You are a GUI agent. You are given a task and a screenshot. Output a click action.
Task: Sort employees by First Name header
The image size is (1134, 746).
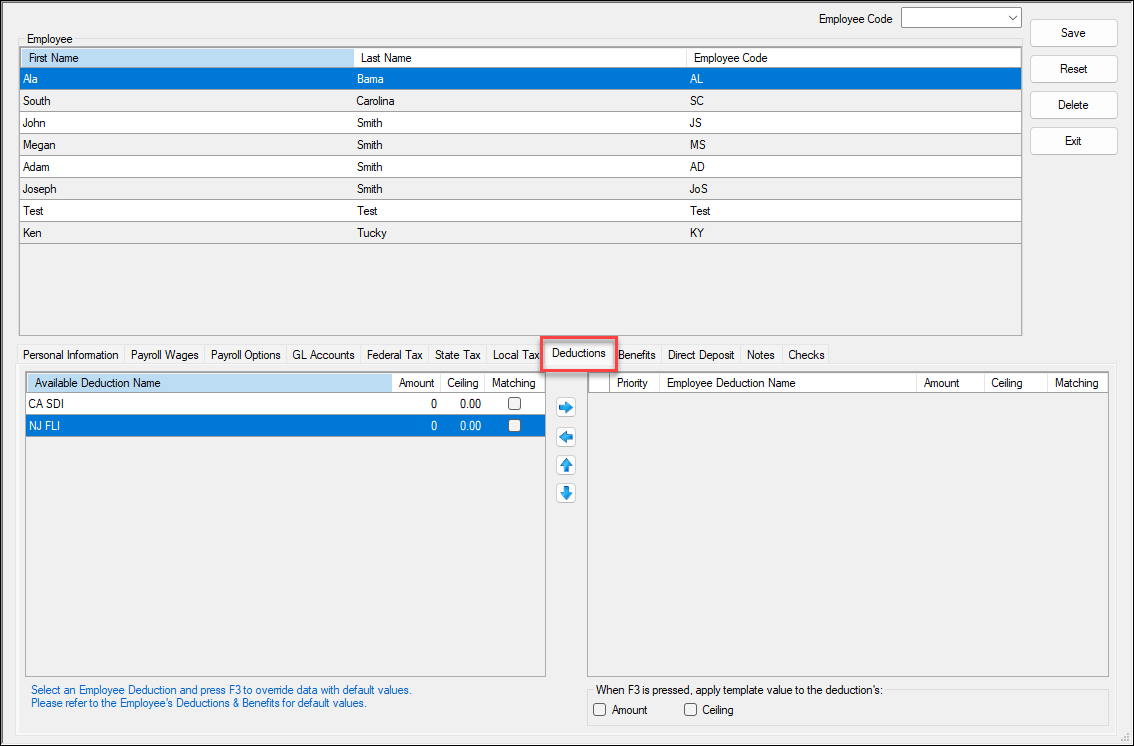(187, 58)
